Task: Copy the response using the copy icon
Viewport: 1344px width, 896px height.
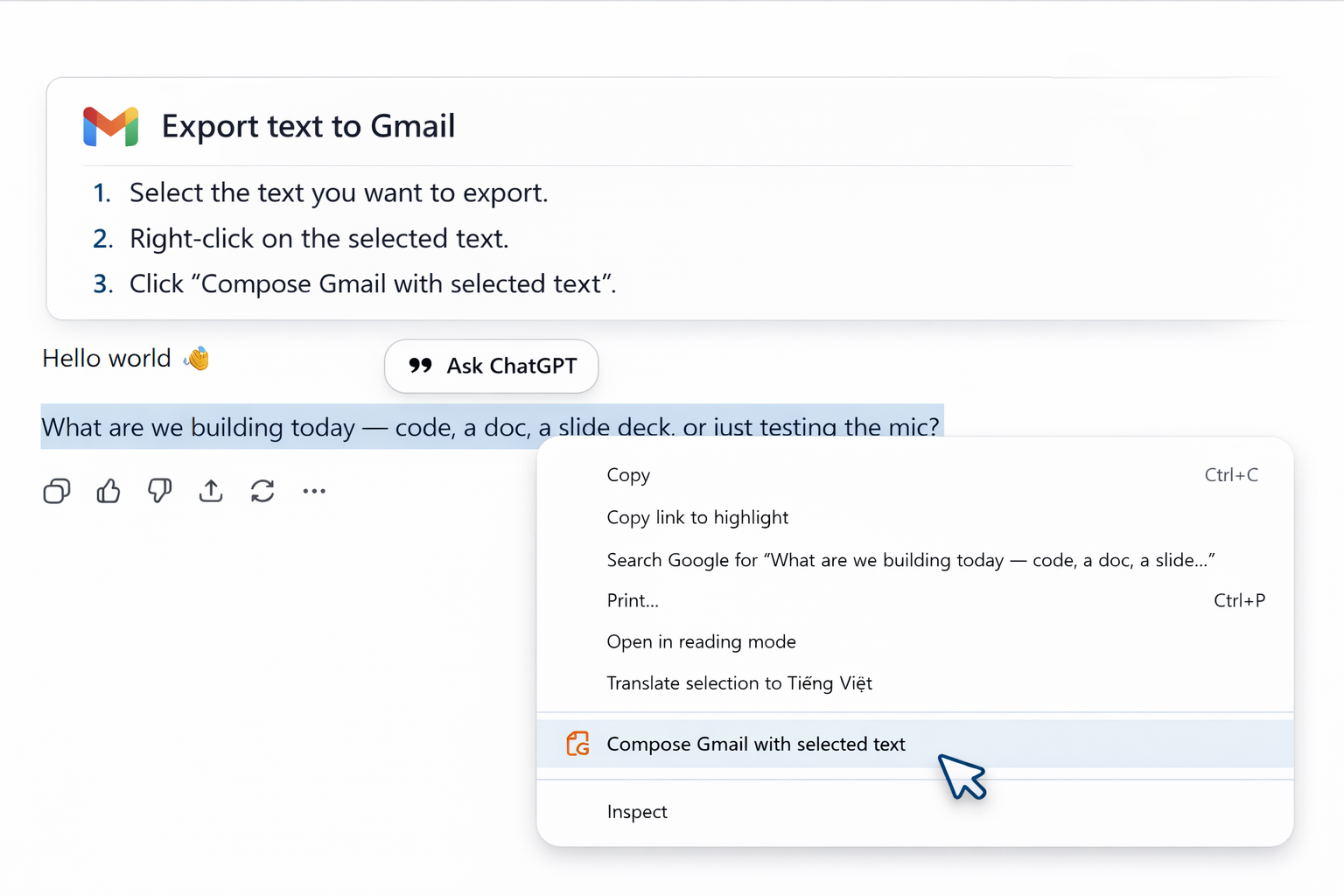Action: click(x=56, y=491)
